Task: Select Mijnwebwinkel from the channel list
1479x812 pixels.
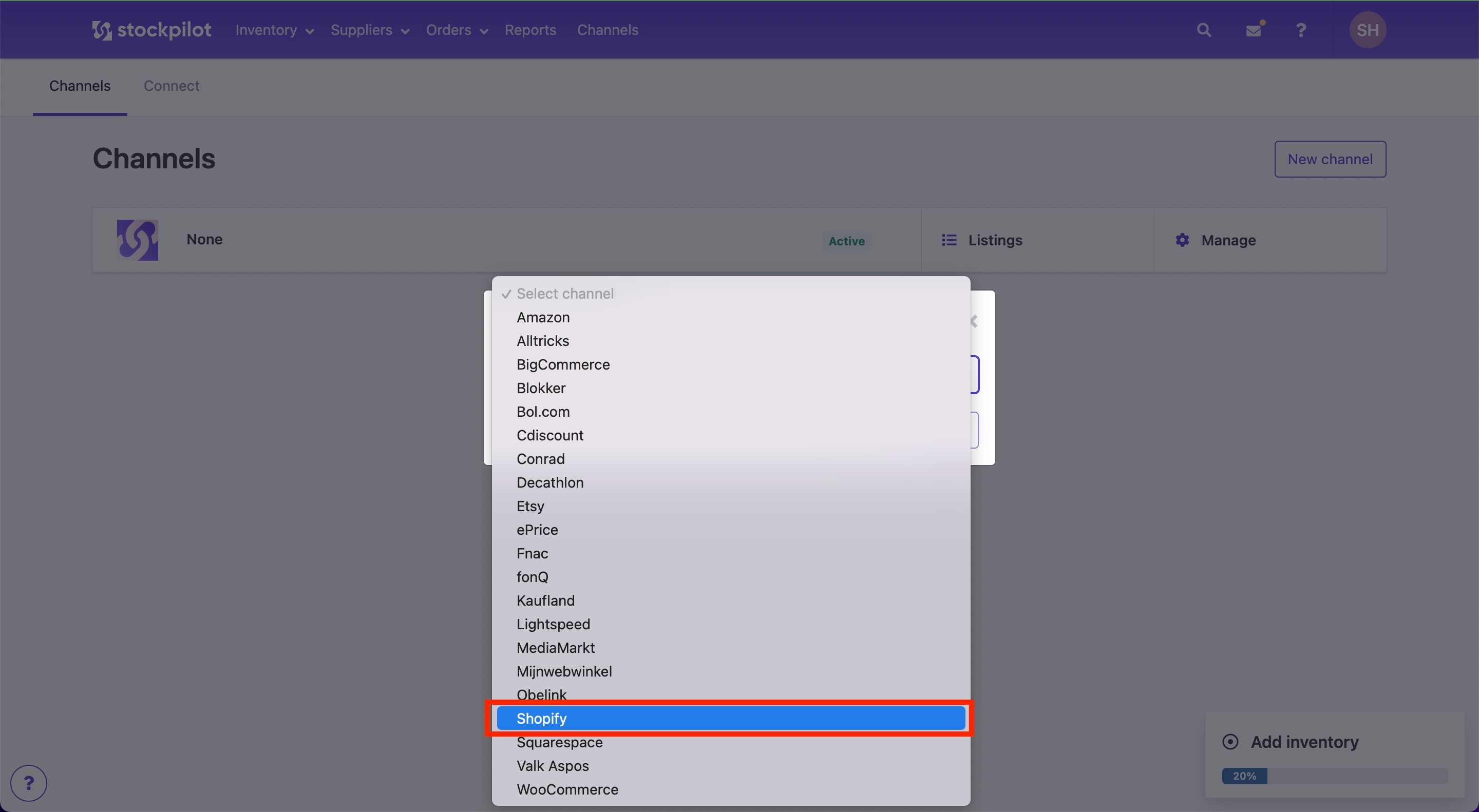Action: pos(731,671)
